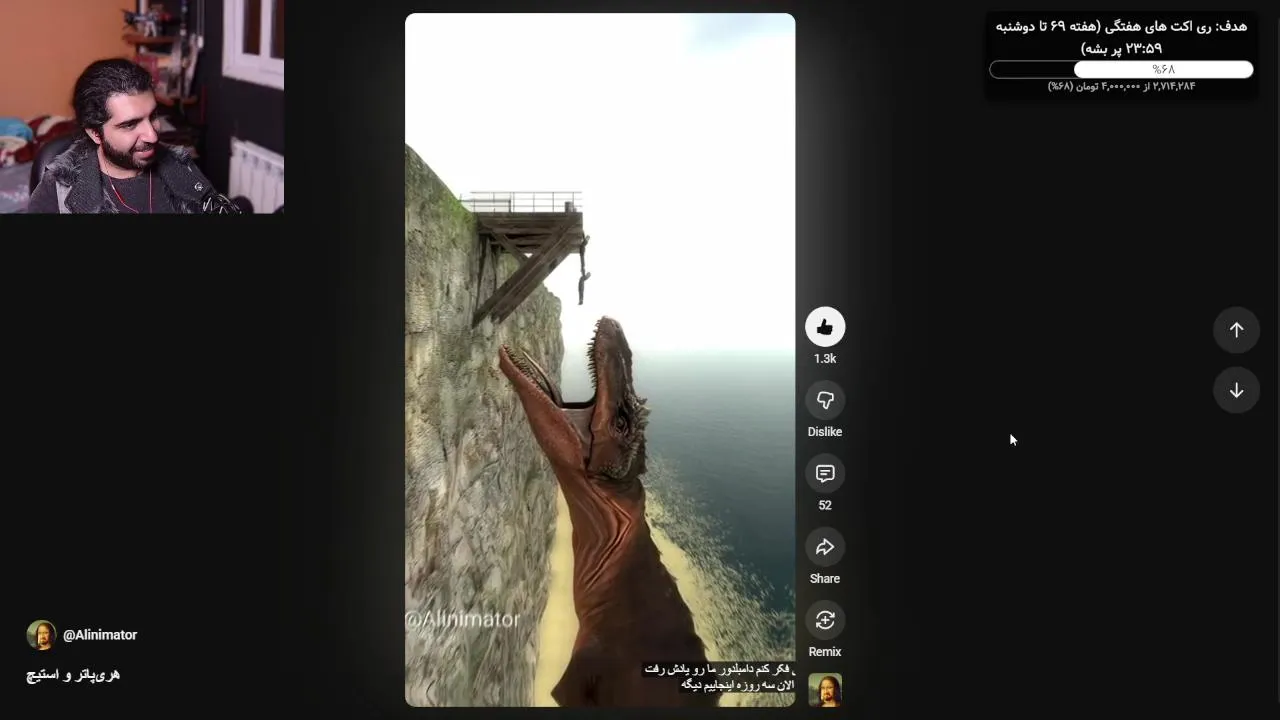Click the Dislike label
This screenshot has height=720, width=1280.
point(825,432)
